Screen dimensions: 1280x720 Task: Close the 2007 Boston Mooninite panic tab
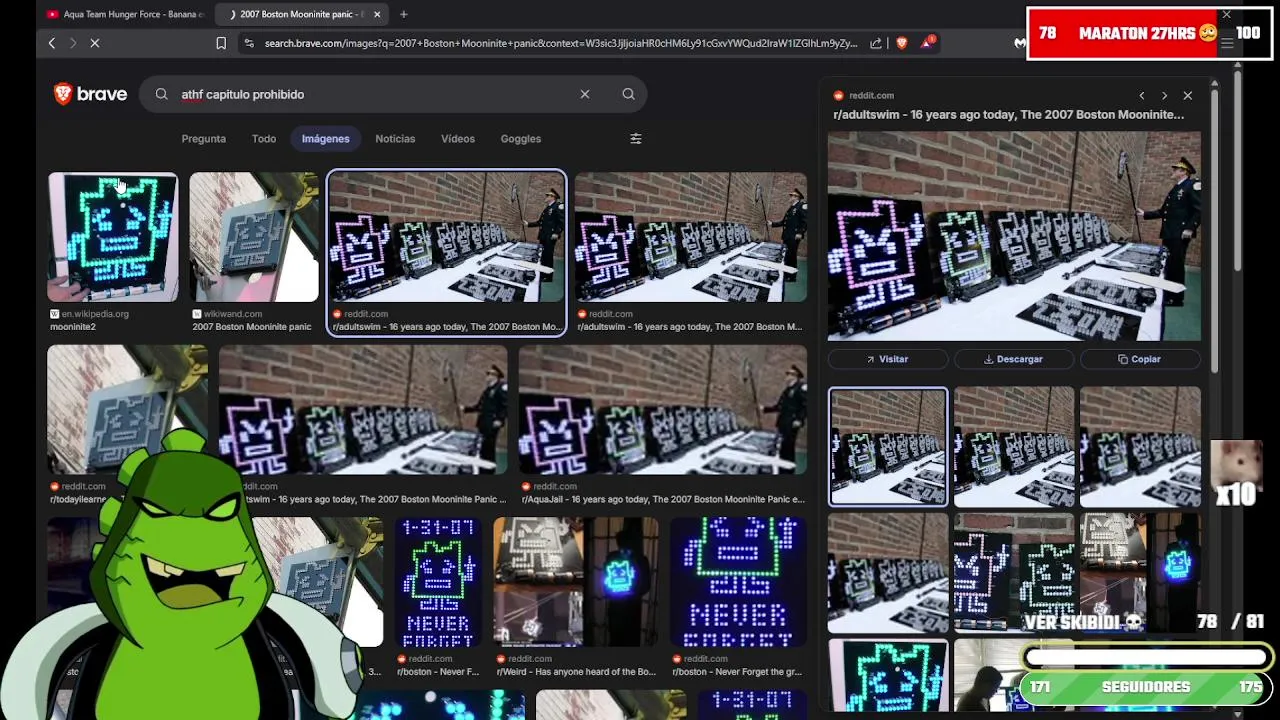click(x=377, y=14)
